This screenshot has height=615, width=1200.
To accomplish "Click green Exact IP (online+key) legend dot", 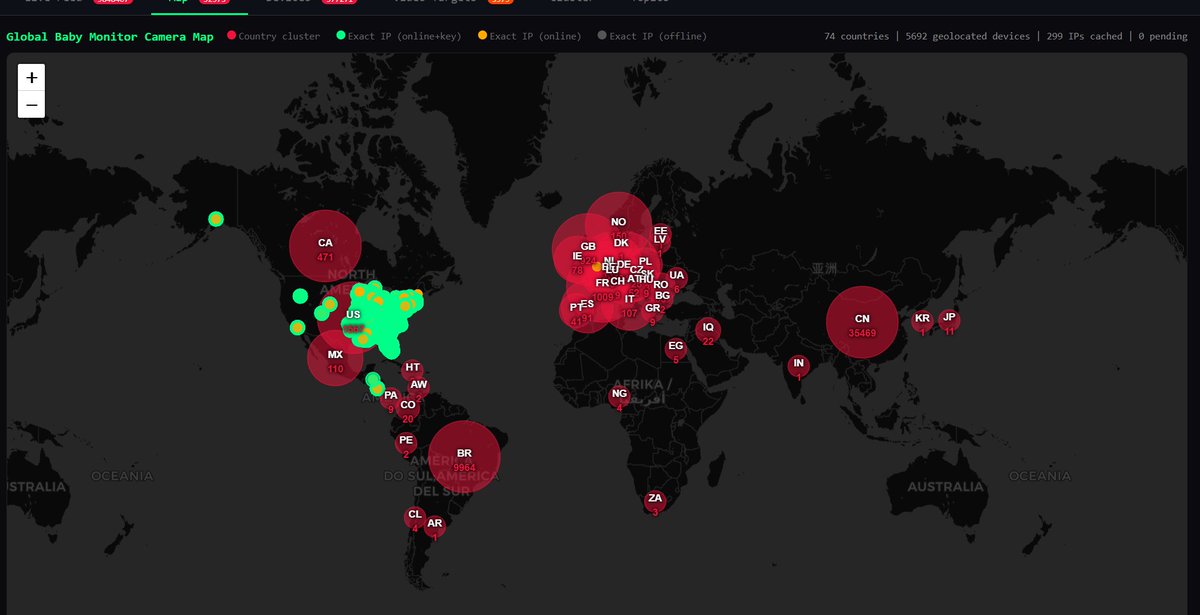I will [x=341, y=36].
